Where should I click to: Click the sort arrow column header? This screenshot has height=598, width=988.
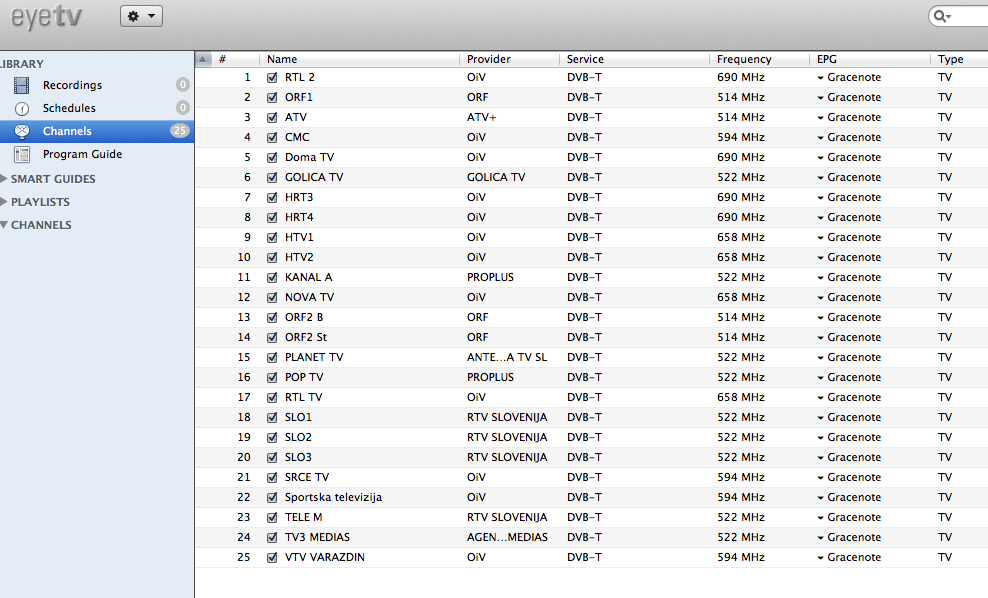click(x=203, y=59)
